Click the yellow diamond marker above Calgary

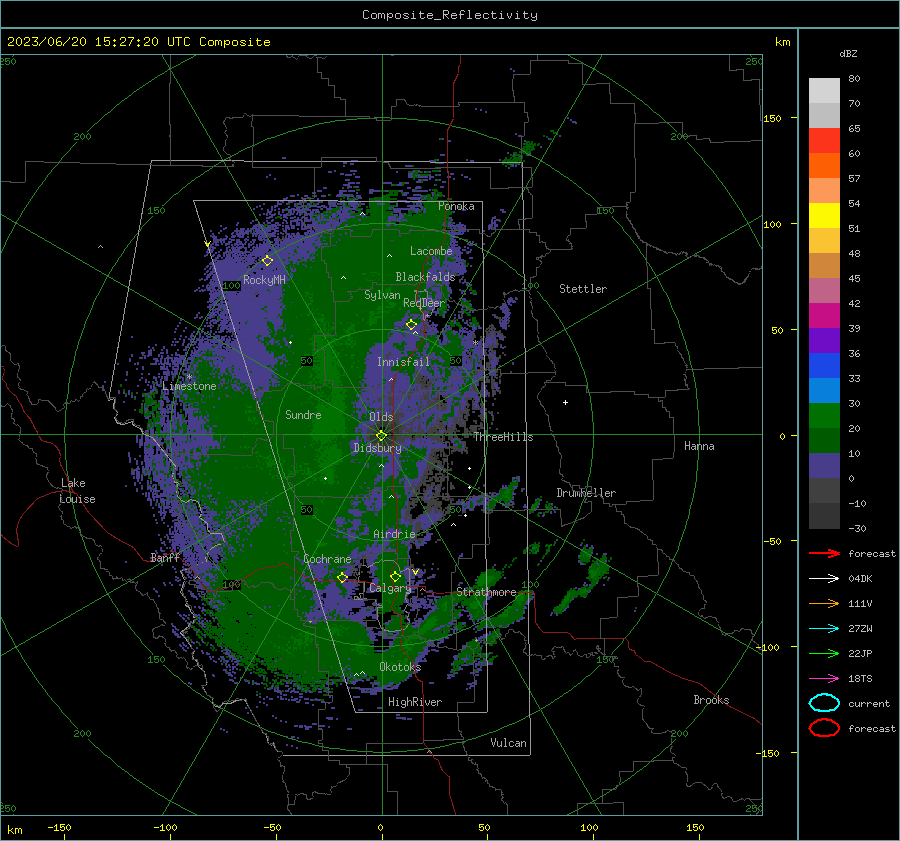tap(395, 576)
